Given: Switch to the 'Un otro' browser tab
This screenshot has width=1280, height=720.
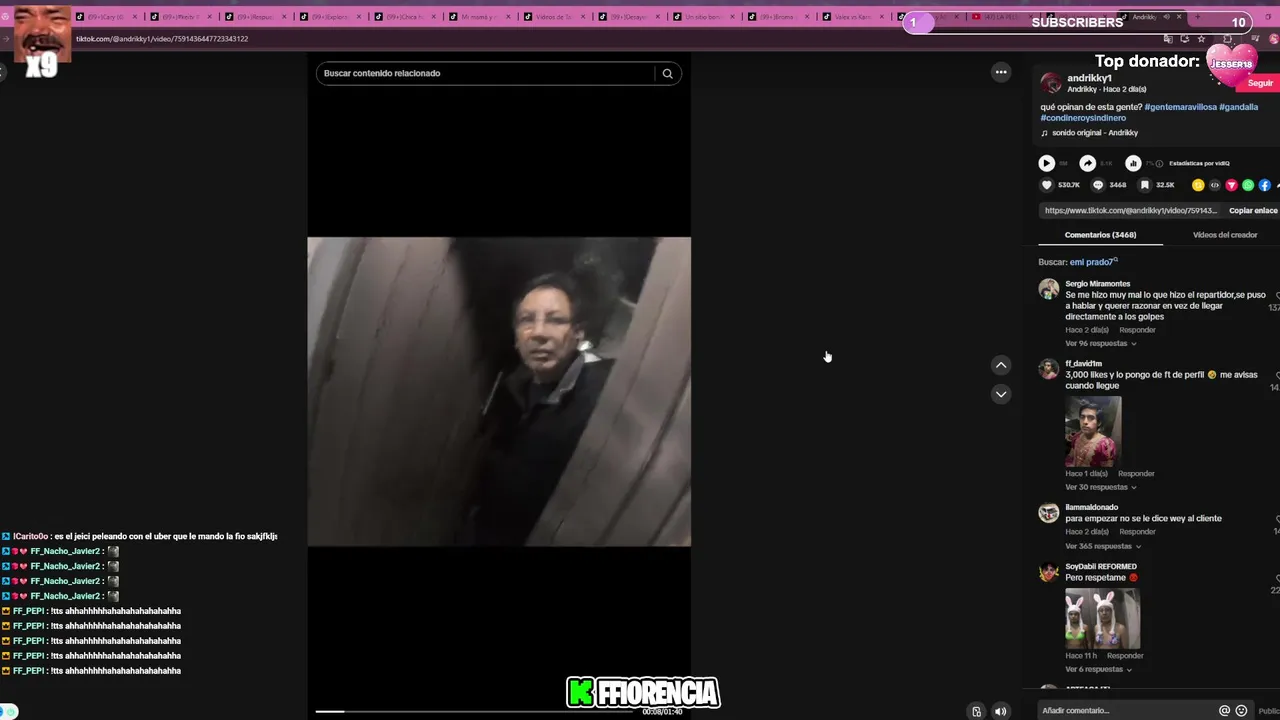Looking at the screenshot, I should (702, 17).
